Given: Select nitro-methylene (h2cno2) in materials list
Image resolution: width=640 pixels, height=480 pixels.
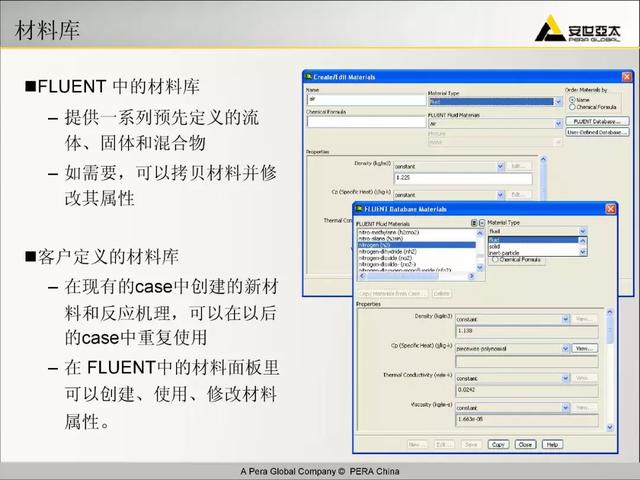Looking at the screenshot, I should click(x=416, y=232).
